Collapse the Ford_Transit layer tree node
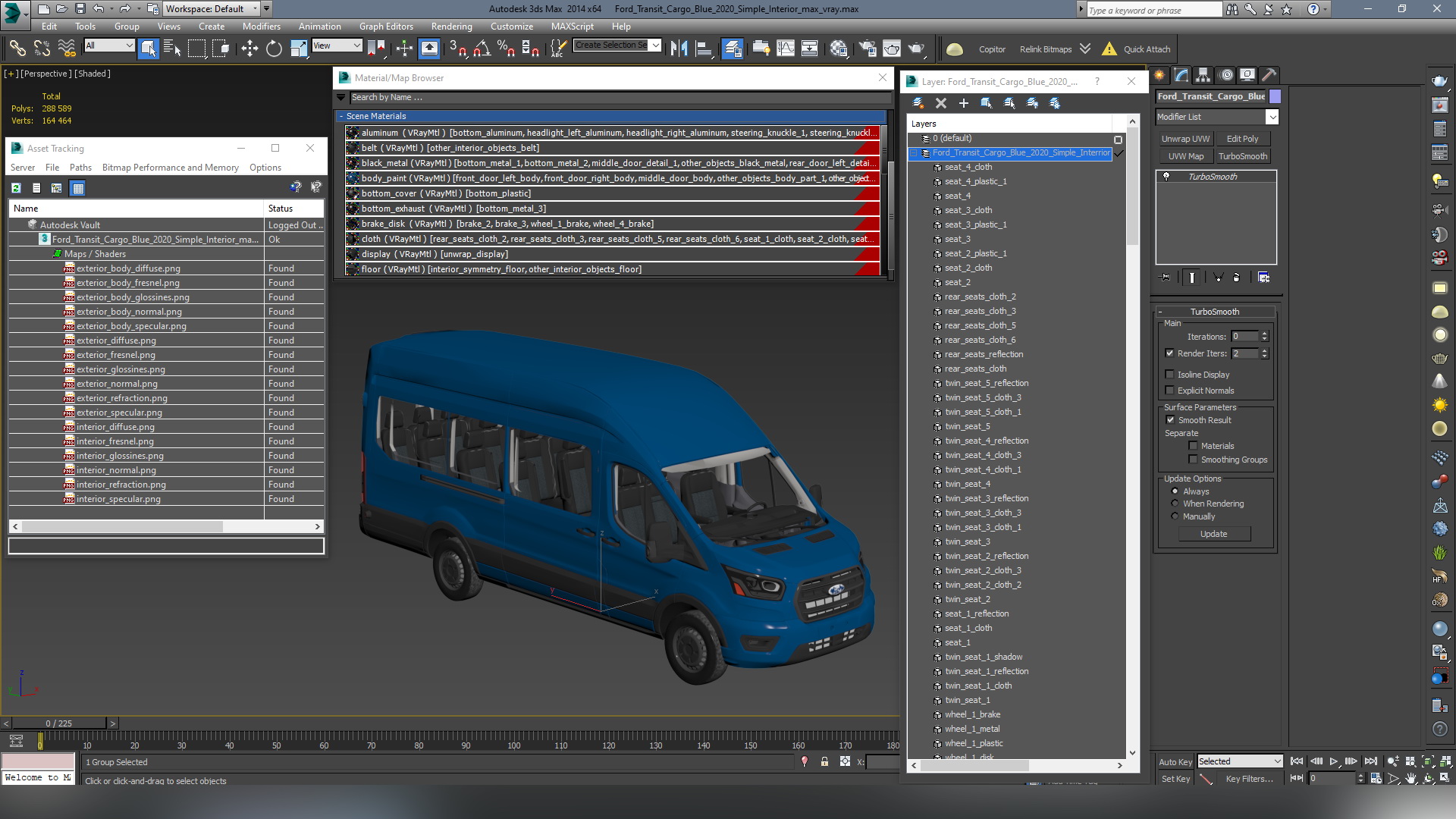 click(x=914, y=153)
